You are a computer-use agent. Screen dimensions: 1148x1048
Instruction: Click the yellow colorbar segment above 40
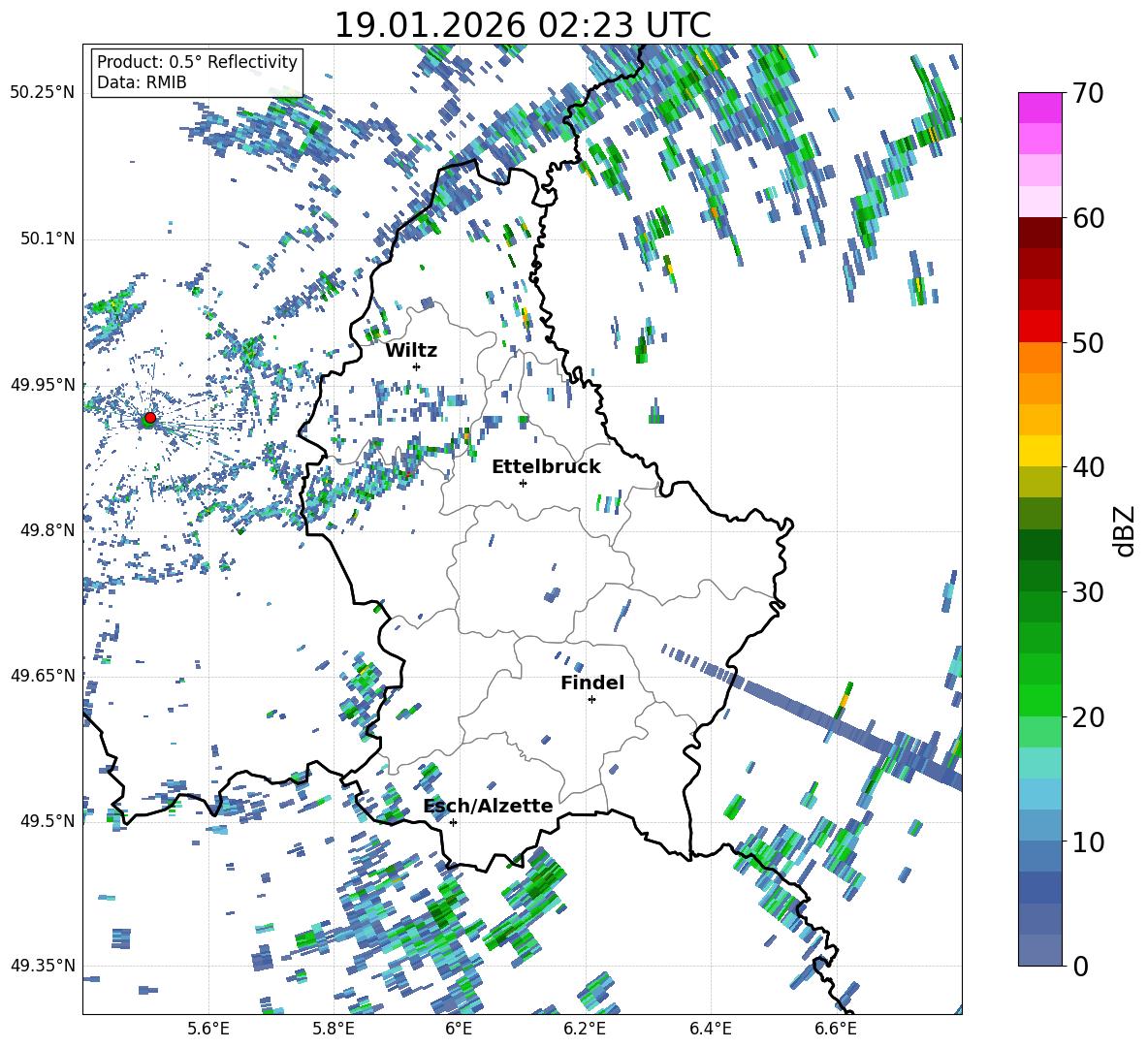[1039, 451]
